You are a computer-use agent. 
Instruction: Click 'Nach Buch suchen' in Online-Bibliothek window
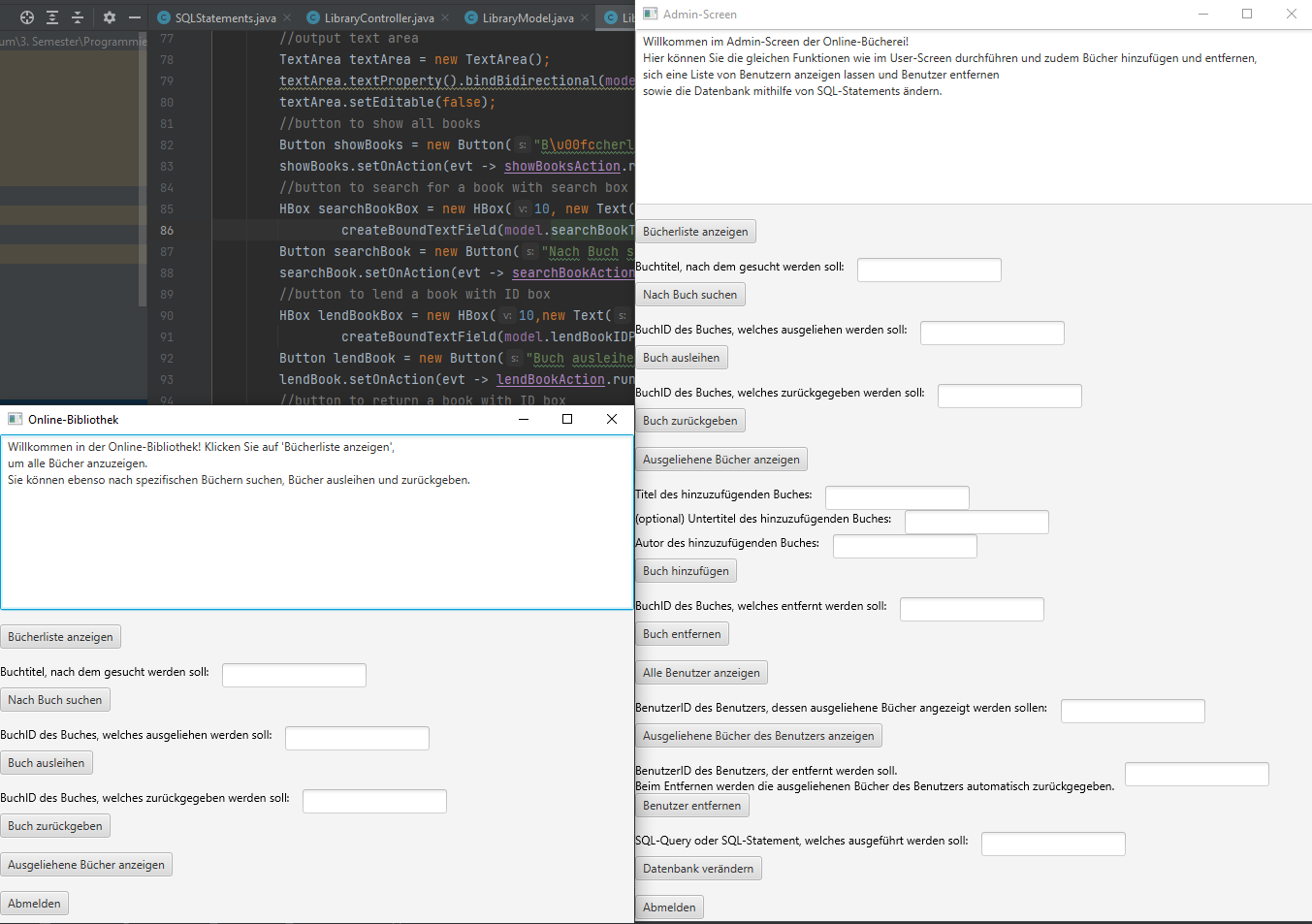(x=55, y=700)
